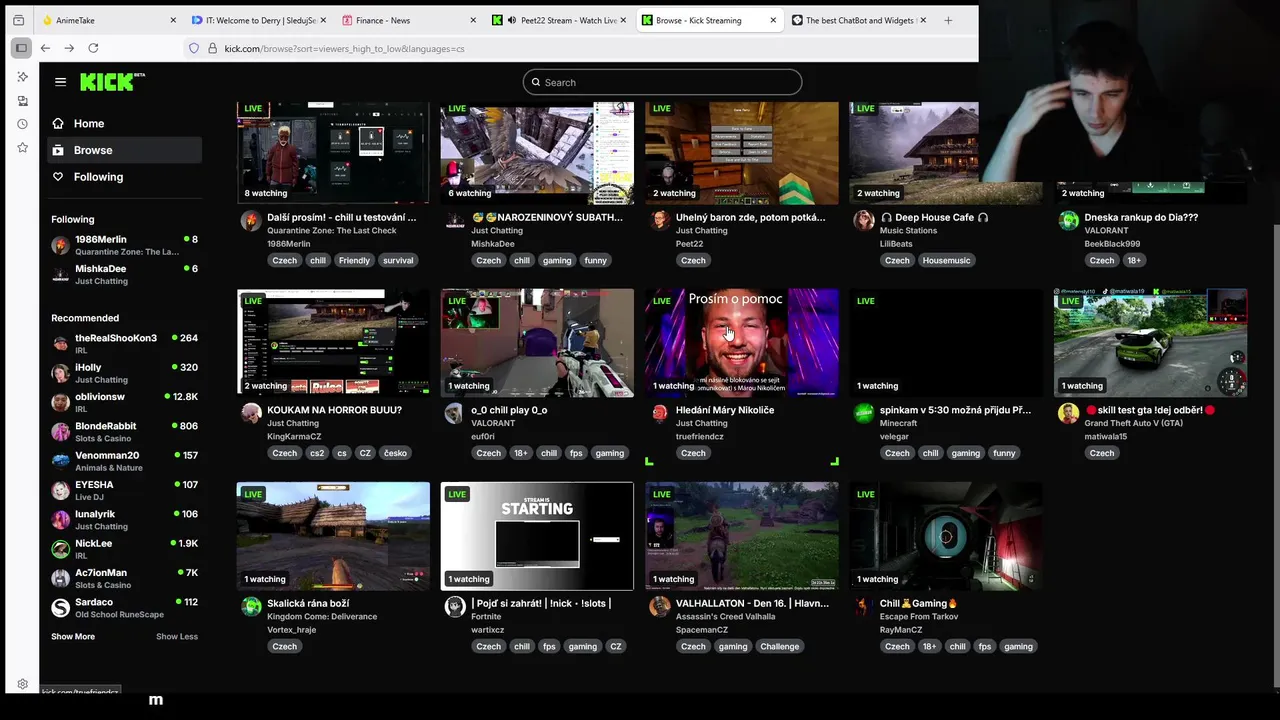The width and height of the screenshot is (1280, 720).
Task: Click the Kingdom Come: Deliverance category link
Action: (322, 617)
